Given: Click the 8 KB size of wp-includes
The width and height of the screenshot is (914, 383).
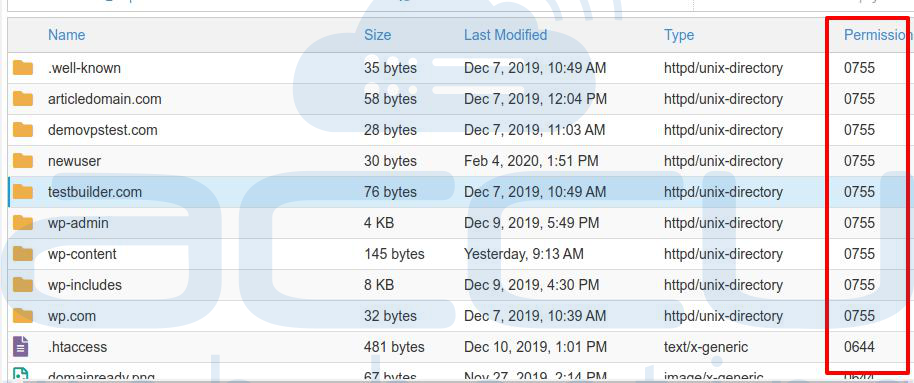Looking at the screenshot, I should (x=379, y=285).
